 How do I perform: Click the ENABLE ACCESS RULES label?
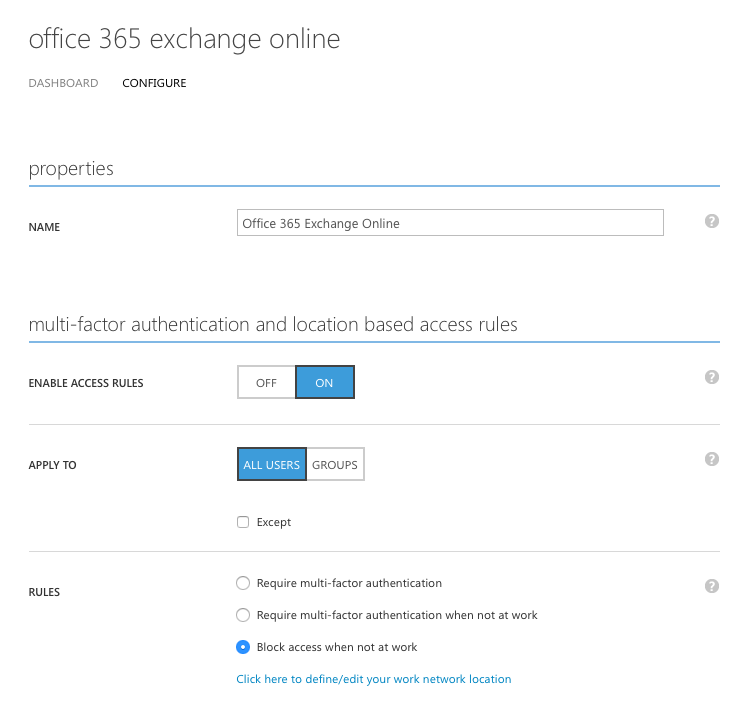86,383
